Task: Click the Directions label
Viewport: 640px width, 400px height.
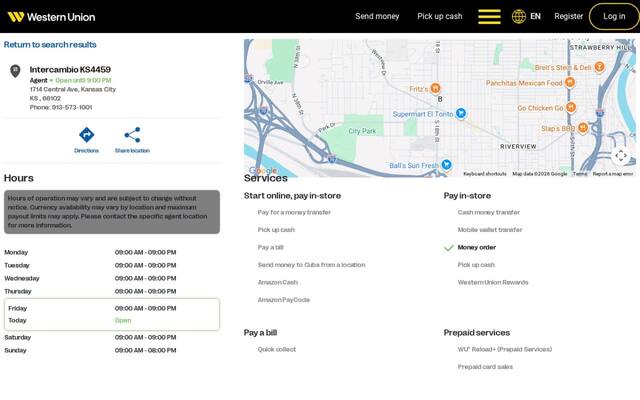Action: (x=87, y=151)
